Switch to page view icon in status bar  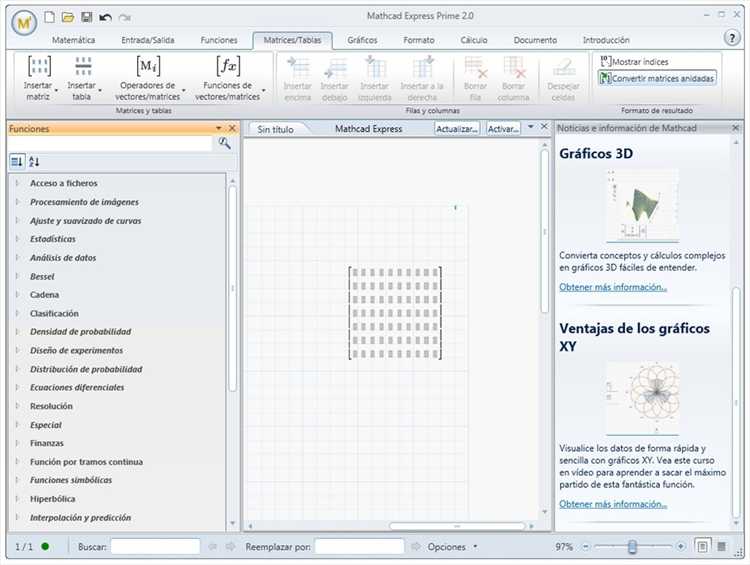coord(702,546)
